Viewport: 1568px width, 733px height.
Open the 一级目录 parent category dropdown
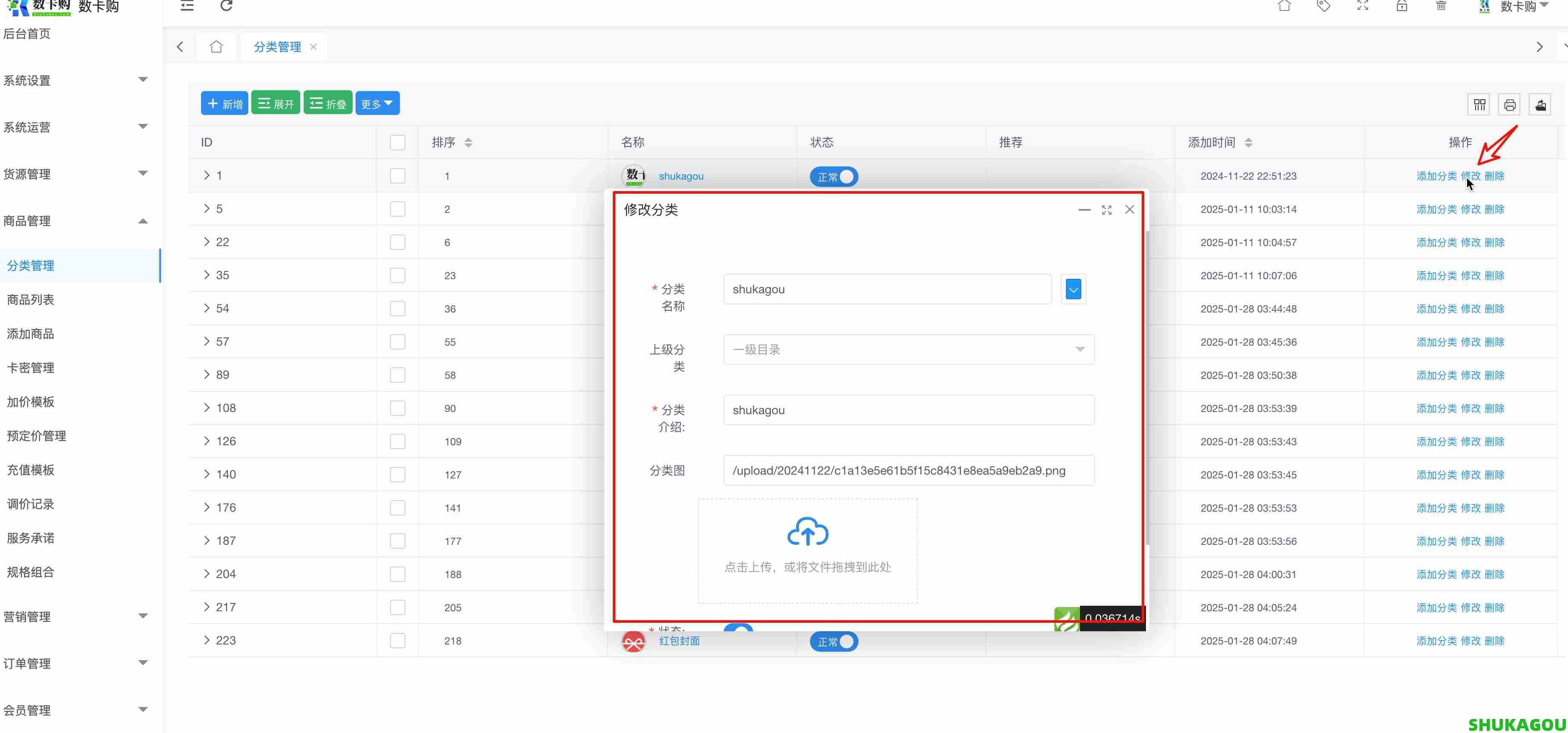coord(907,349)
